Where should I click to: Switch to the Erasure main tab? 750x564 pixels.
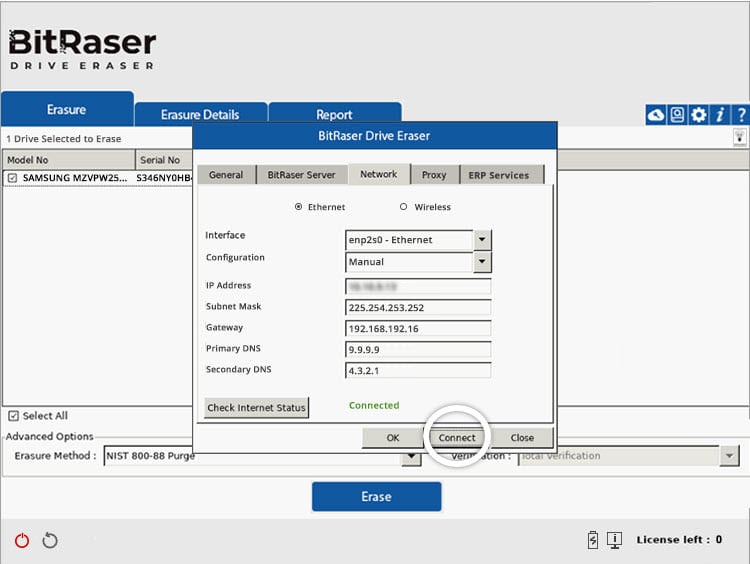tap(67, 110)
